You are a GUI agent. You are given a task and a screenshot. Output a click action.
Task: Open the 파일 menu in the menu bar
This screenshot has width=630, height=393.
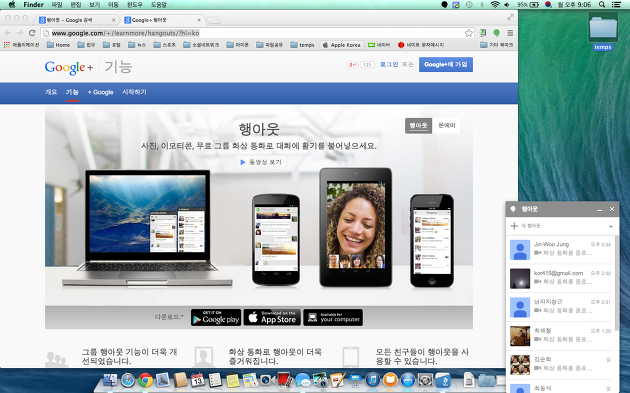57,4
